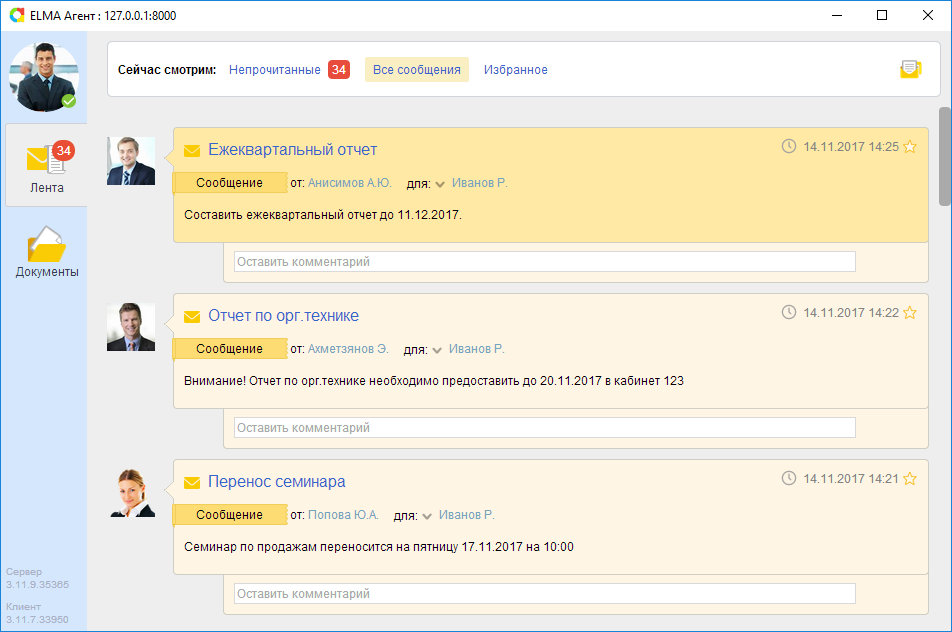The width and height of the screenshot is (952, 632).
Task: Toggle favorite star on Перенос семинара
Action: click(x=909, y=479)
